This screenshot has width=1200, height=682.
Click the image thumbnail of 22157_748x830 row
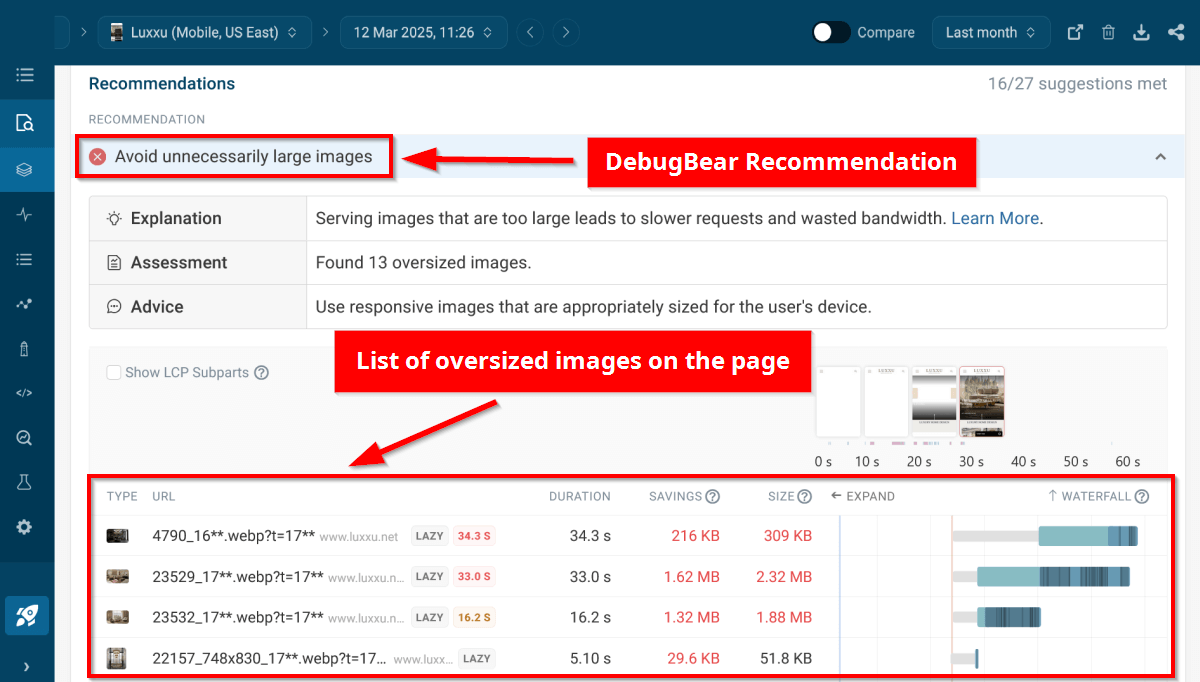118,658
